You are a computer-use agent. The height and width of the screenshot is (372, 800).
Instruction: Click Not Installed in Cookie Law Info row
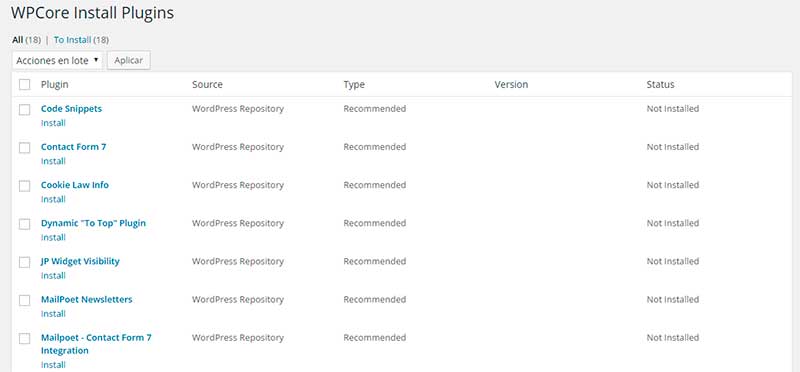(x=672, y=185)
